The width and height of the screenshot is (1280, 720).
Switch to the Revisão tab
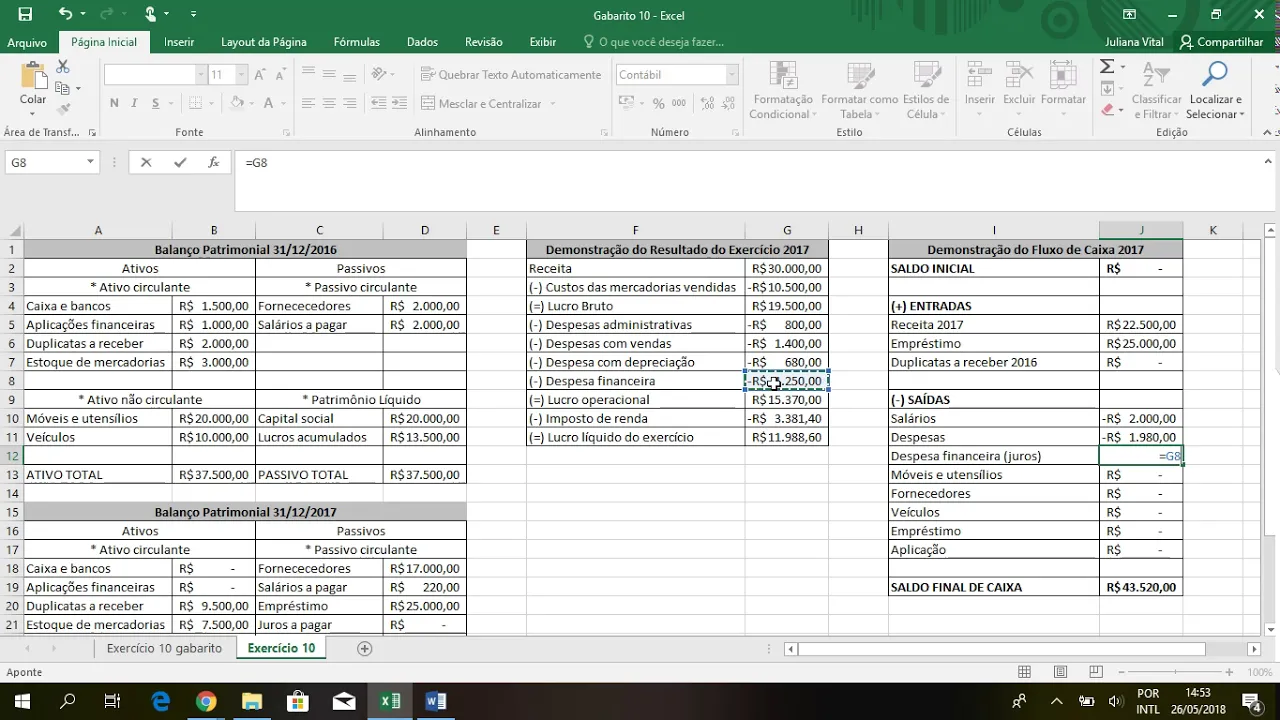coord(484,42)
